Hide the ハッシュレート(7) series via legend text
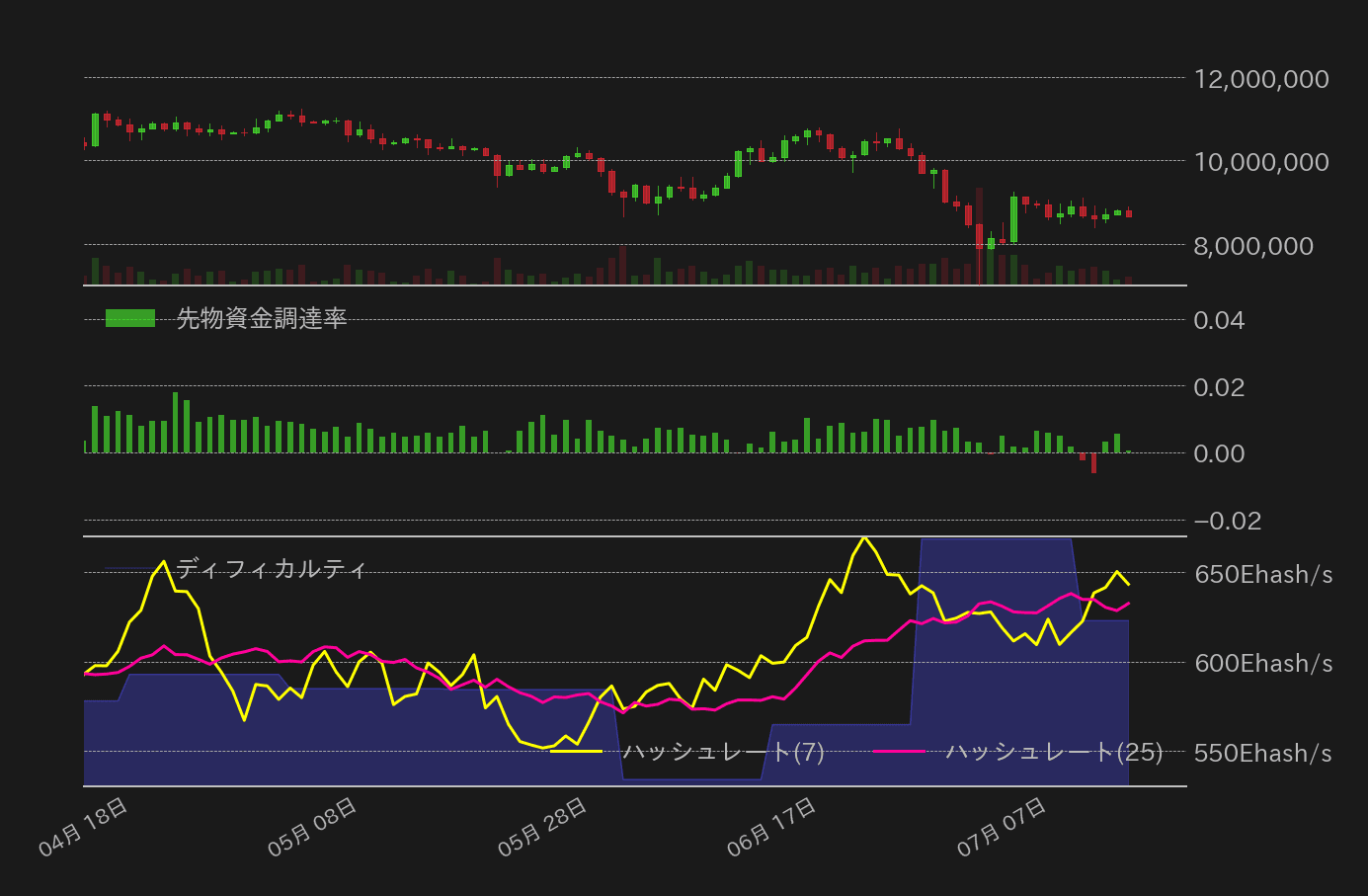Image resolution: width=1368 pixels, height=896 pixels. [723, 752]
